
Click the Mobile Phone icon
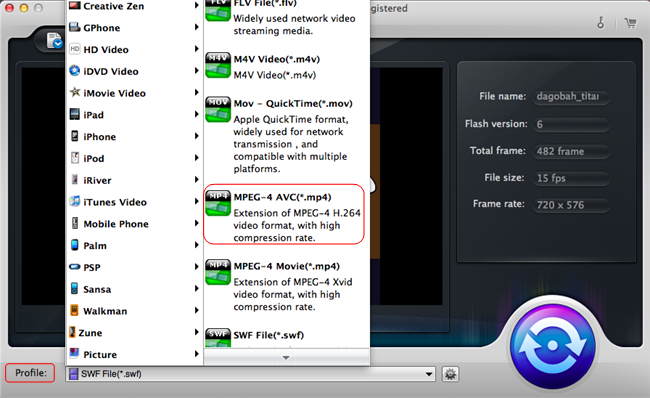[x=75, y=223]
